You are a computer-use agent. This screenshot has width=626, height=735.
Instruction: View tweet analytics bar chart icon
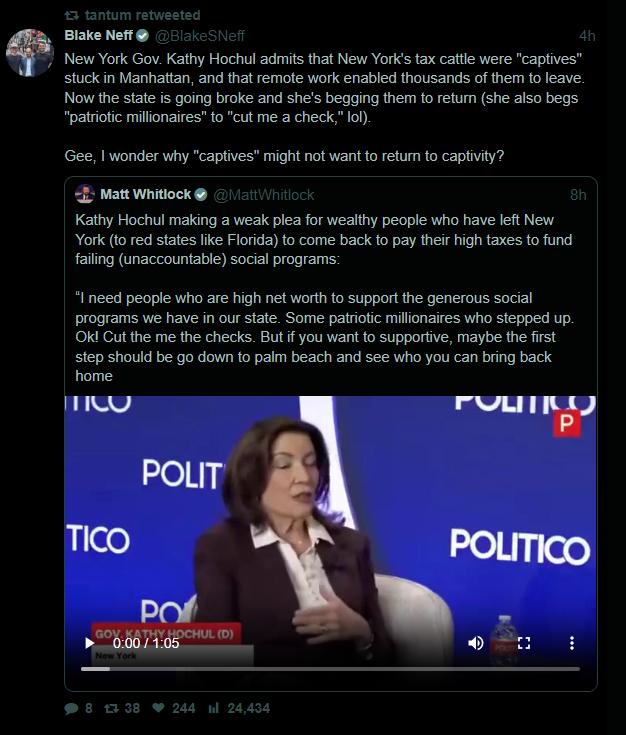[x=214, y=708]
